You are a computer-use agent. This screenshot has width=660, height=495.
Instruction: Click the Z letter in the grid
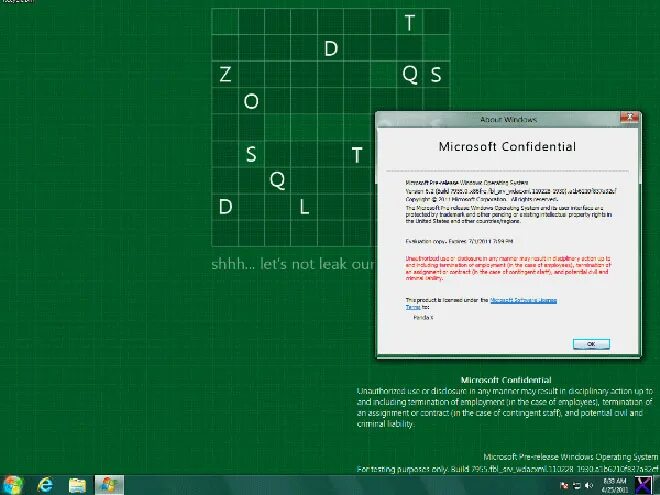pos(225,75)
